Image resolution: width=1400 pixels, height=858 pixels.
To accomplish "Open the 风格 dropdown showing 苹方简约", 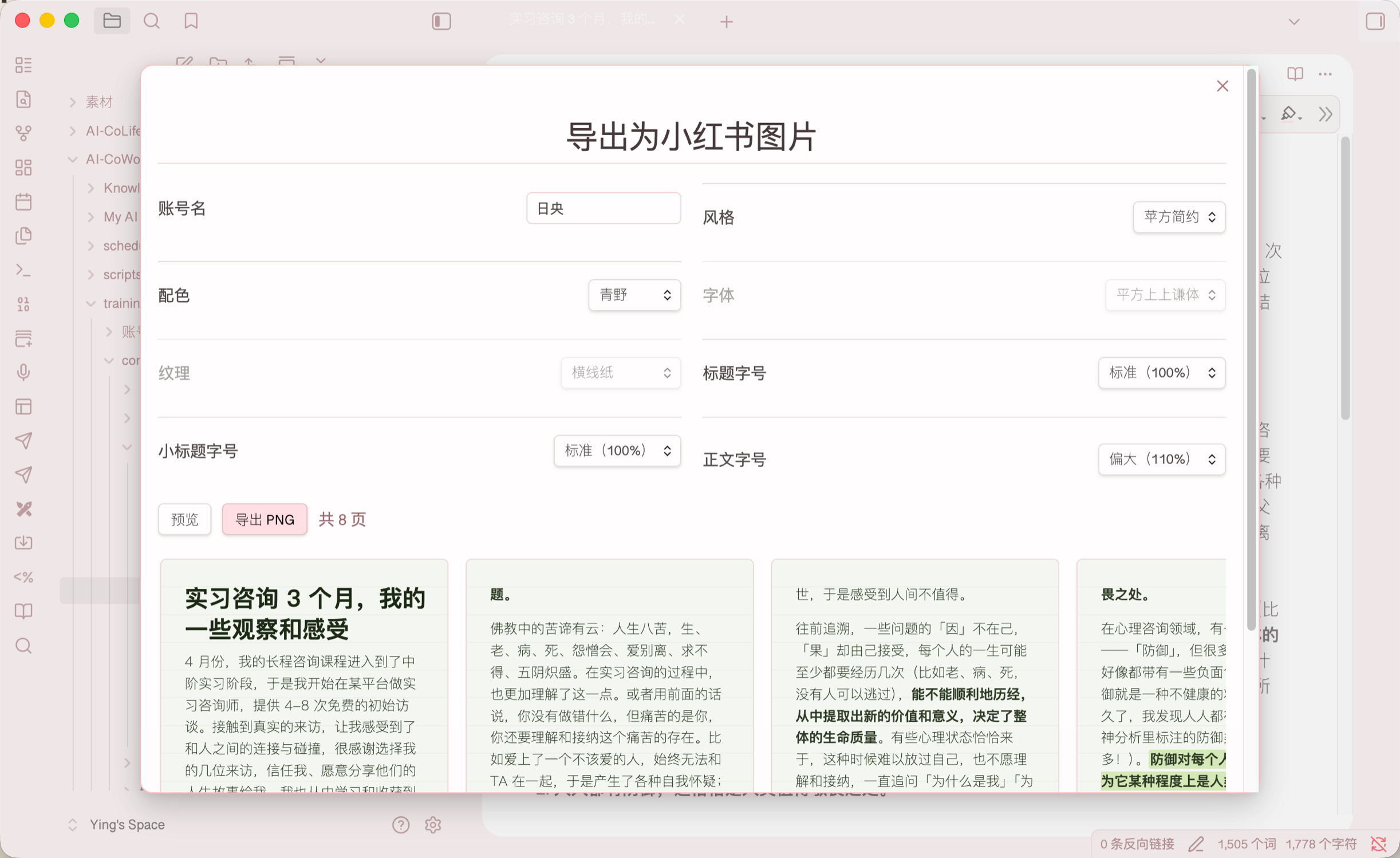I will pyautogui.click(x=1179, y=217).
